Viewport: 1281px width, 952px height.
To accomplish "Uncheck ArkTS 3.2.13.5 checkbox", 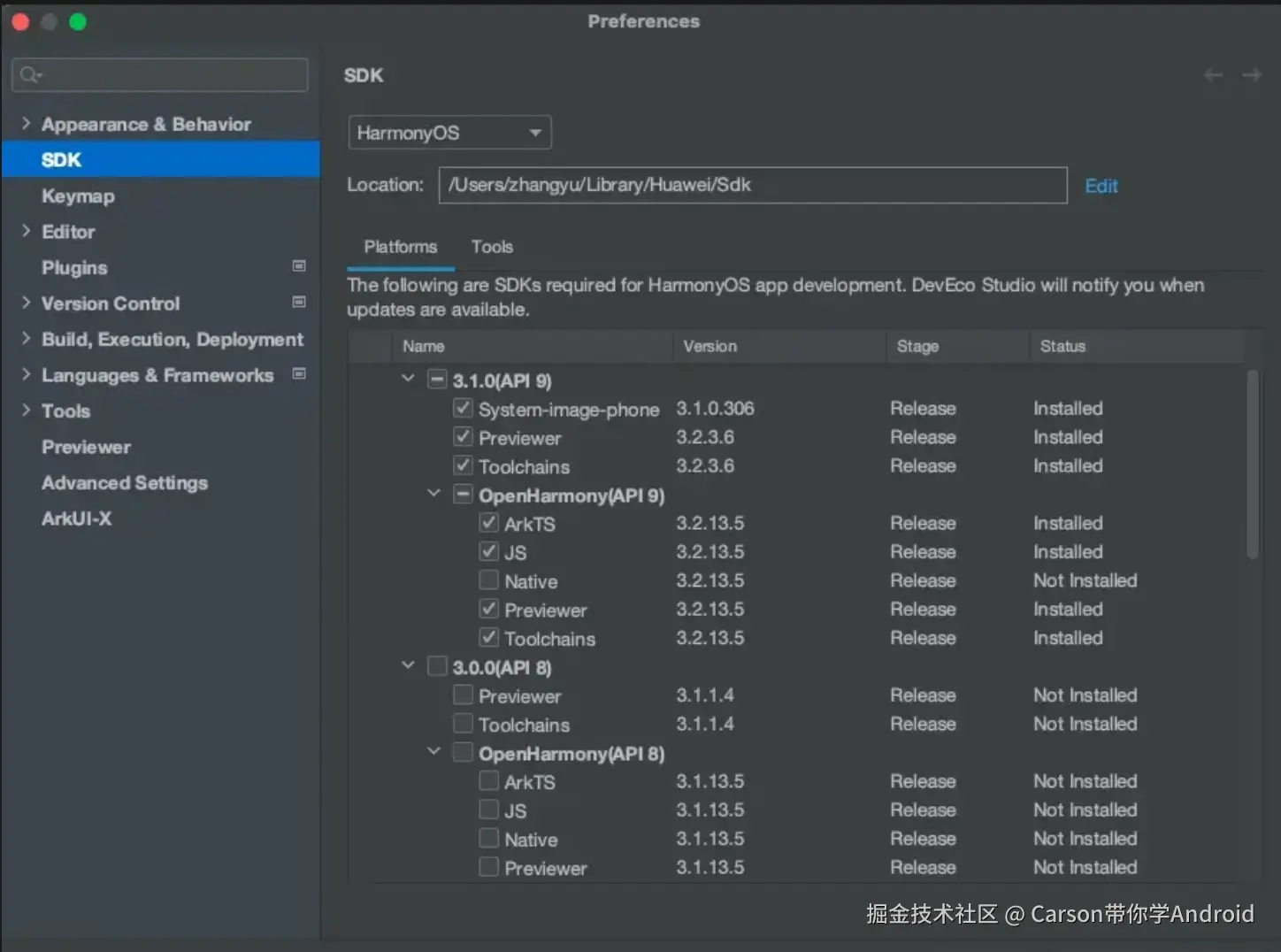I will click(488, 523).
